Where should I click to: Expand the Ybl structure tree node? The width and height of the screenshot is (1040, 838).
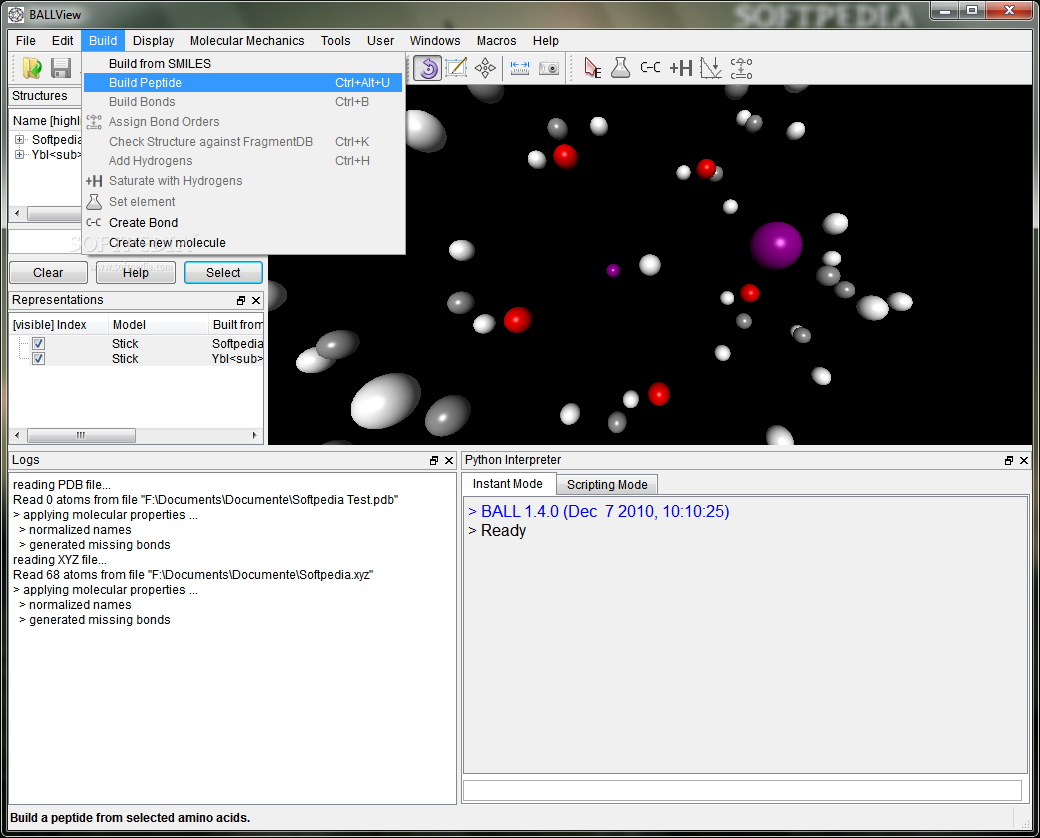(x=20, y=155)
